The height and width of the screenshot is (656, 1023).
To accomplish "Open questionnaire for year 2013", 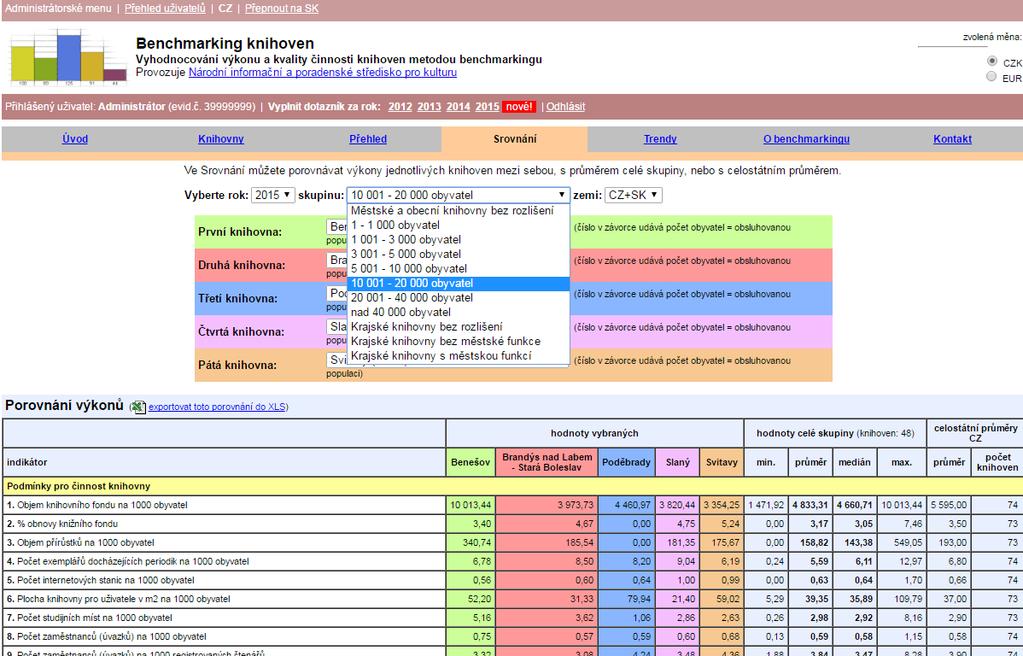I will click(429, 107).
